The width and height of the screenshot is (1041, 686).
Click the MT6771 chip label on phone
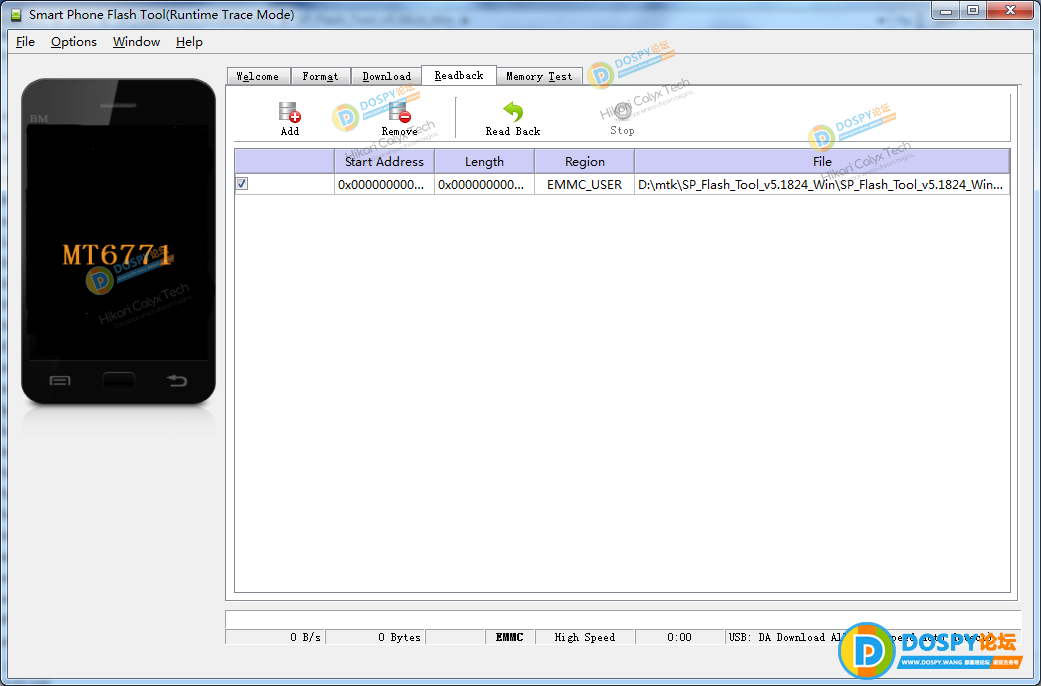pos(118,255)
